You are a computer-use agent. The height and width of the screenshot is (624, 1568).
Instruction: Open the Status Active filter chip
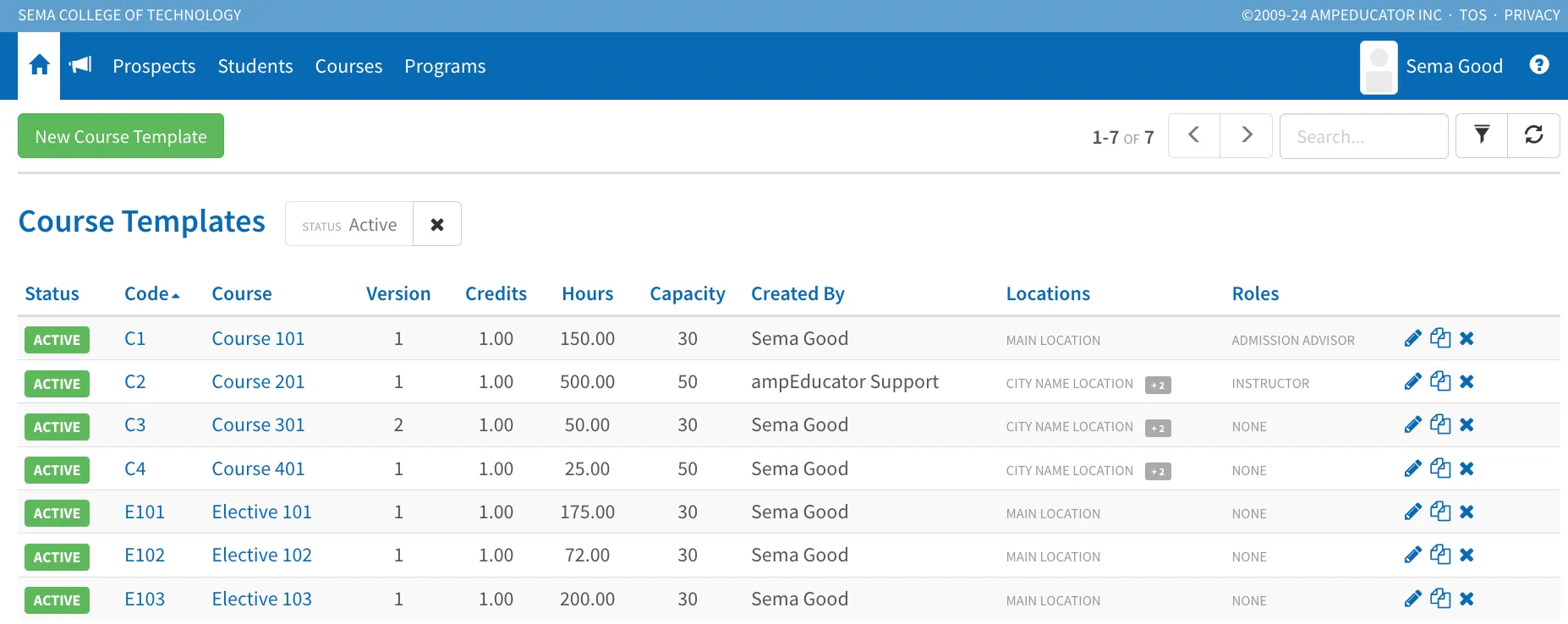(349, 224)
